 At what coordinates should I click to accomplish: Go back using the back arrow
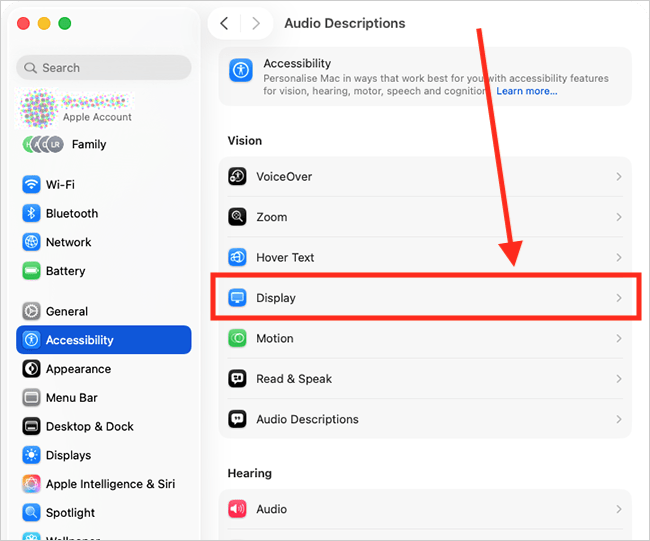coord(225,23)
